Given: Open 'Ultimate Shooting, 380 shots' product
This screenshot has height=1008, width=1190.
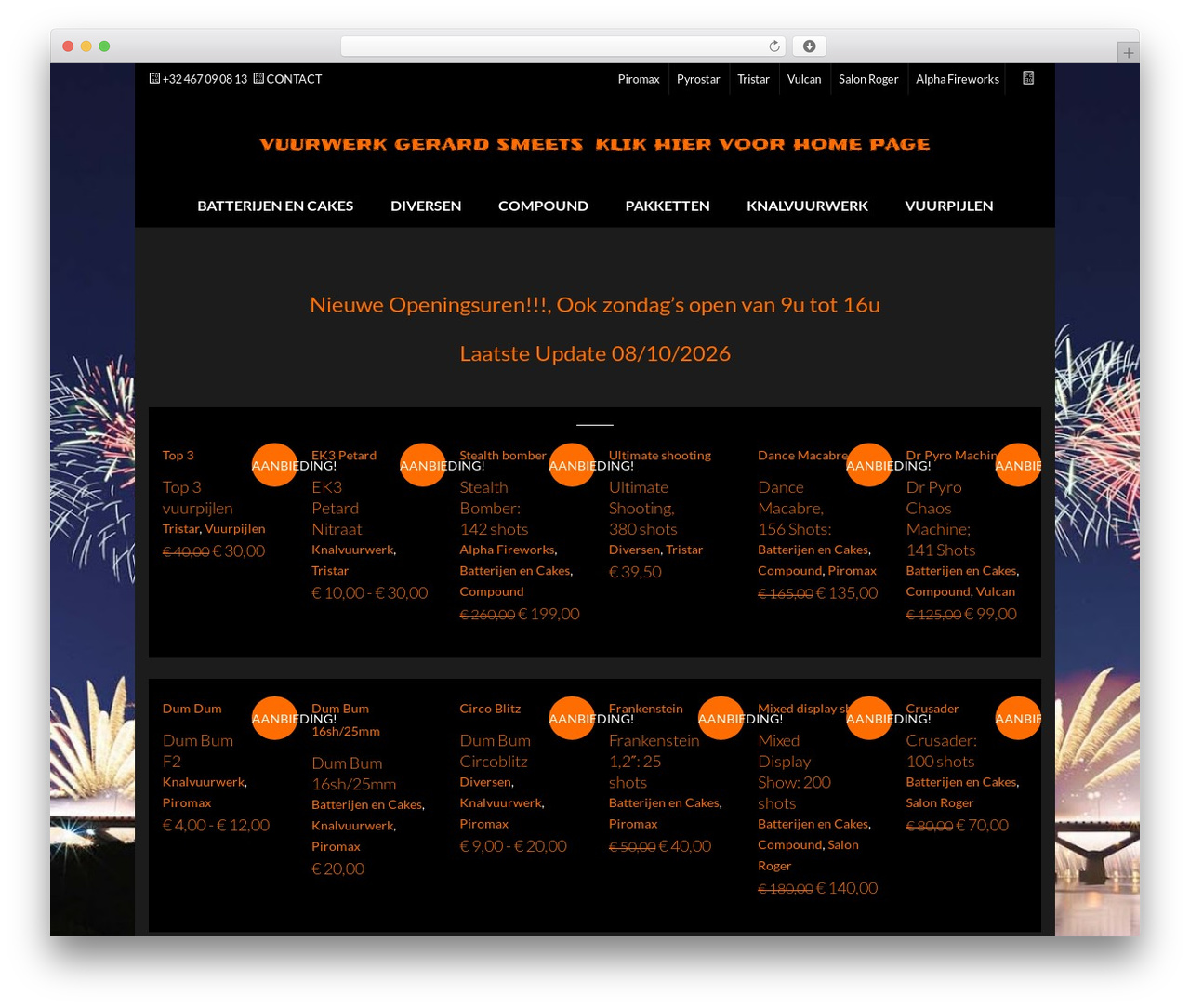Looking at the screenshot, I should coord(642,508).
